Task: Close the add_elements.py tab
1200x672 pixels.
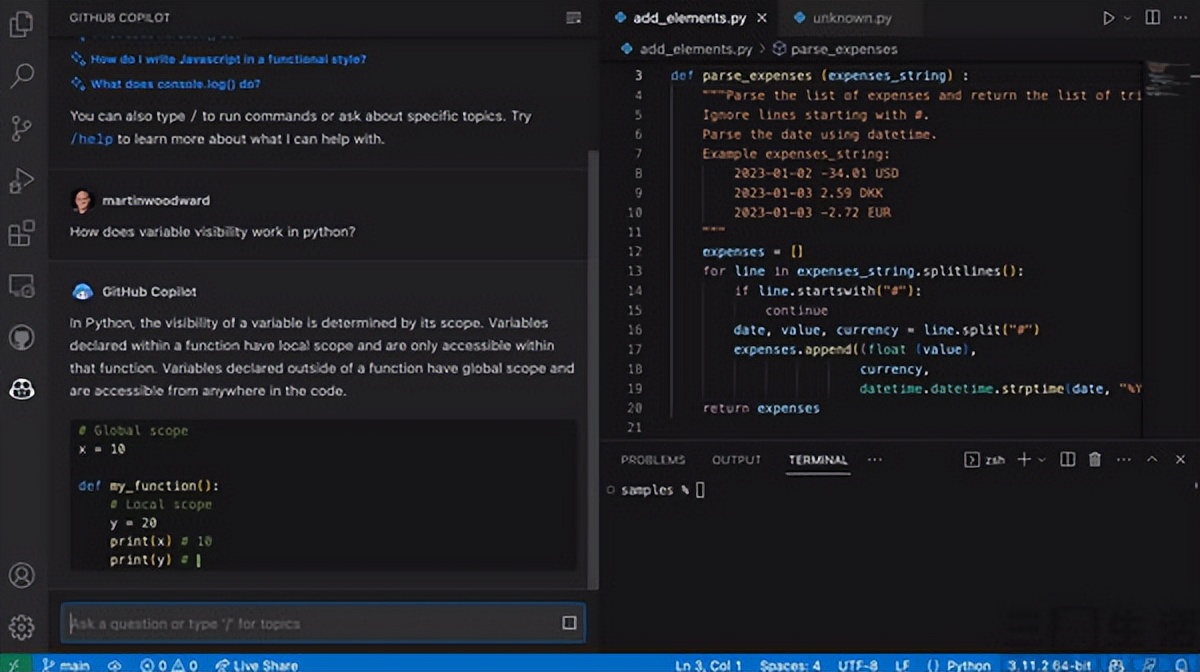Action: click(x=763, y=18)
